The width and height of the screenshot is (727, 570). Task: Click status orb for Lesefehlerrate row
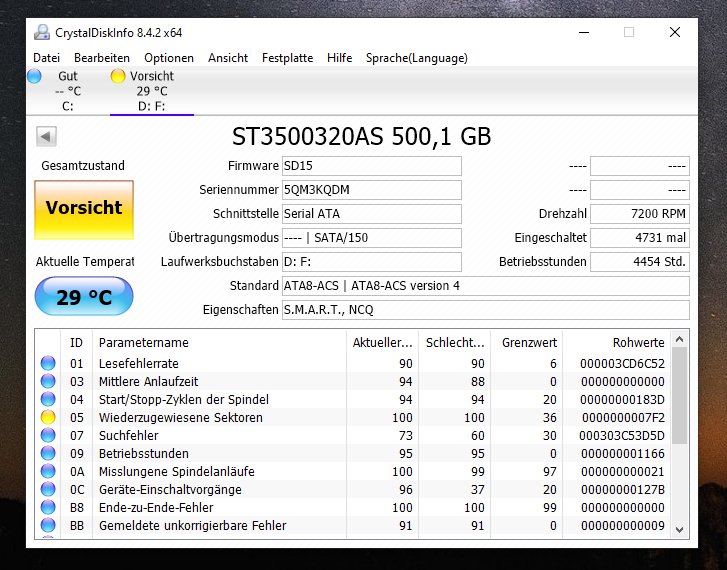click(48, 363)
